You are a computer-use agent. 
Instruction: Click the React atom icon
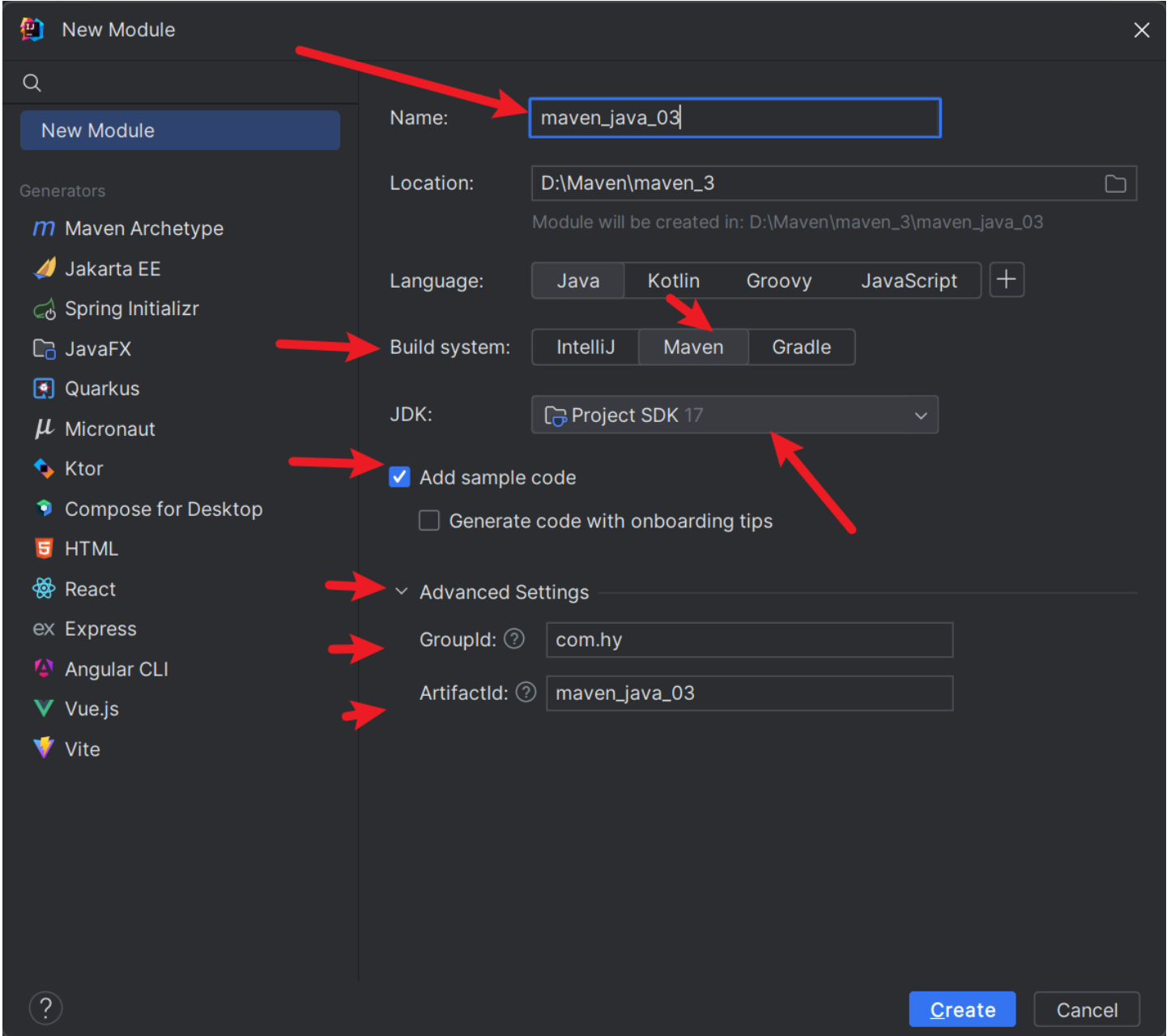pyautogui.click(x=44, y=589)
